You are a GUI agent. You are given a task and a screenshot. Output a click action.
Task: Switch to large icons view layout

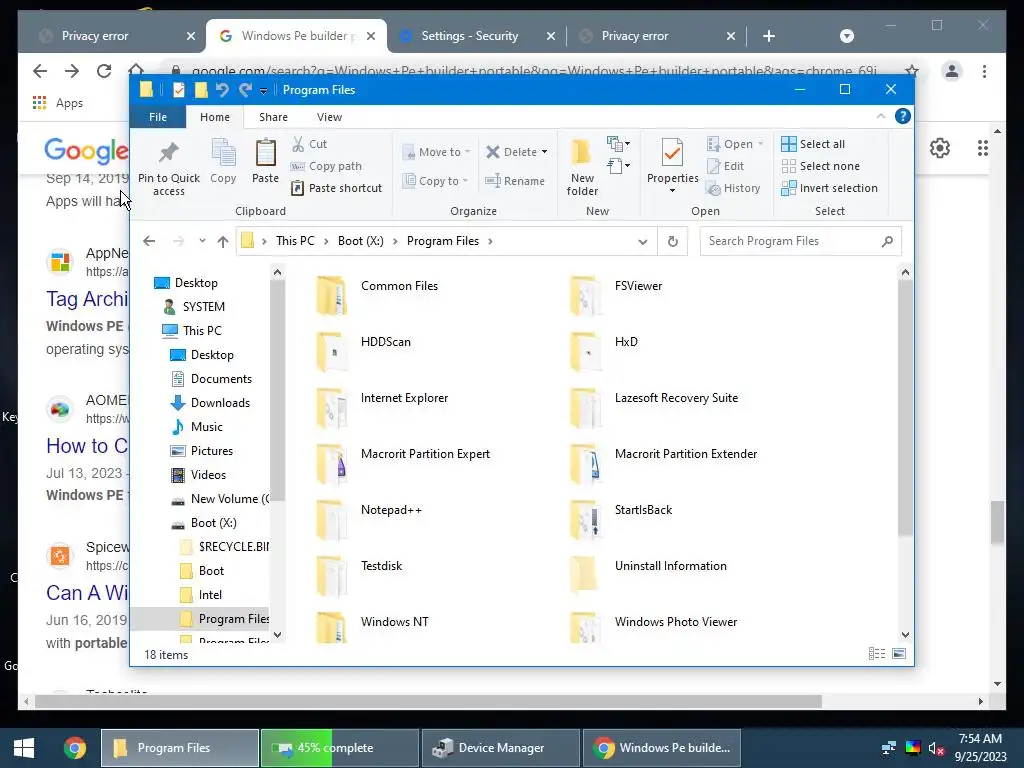(899, 654)
